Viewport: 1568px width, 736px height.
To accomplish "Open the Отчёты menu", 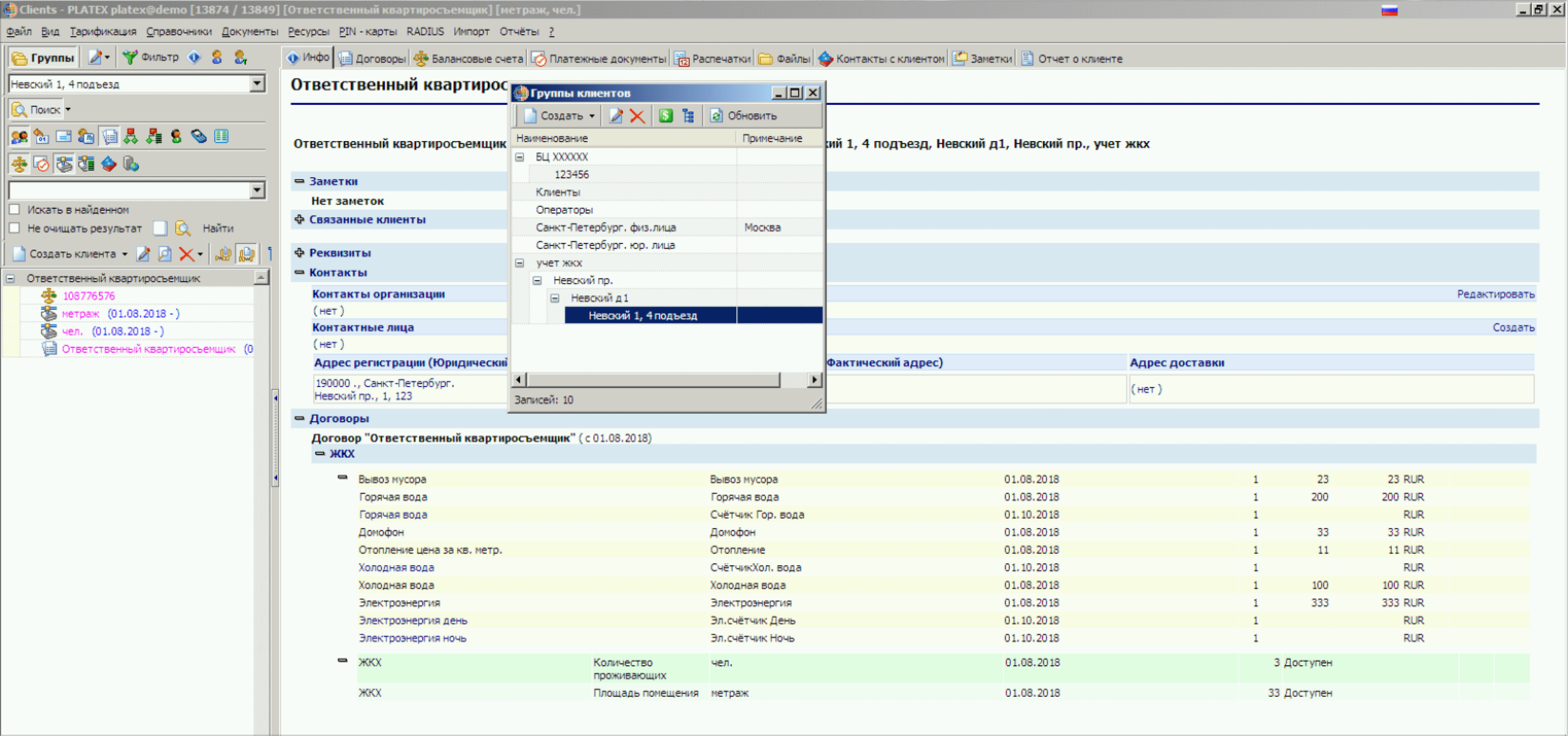I will 519,32.
